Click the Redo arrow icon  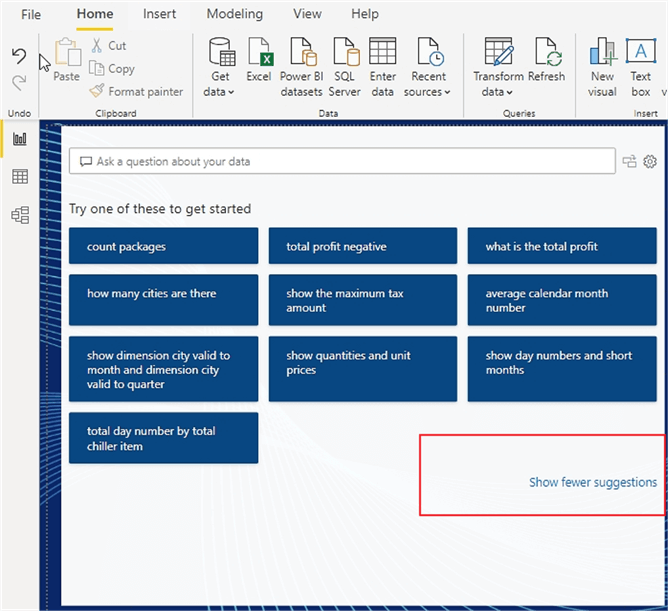click(19, 82)
